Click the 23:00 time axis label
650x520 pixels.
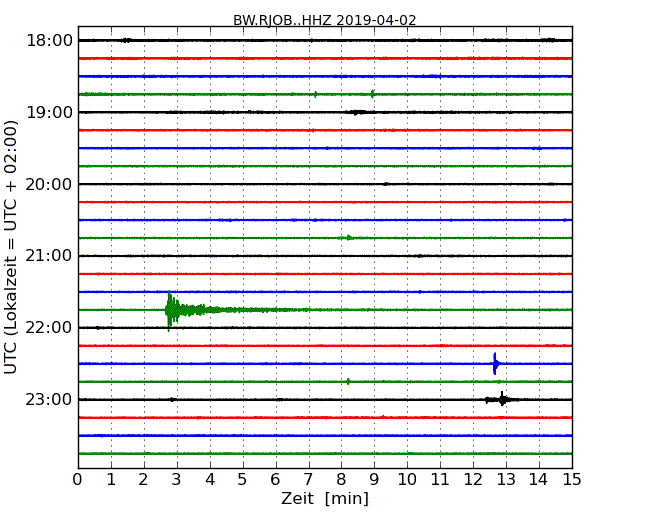49,399
